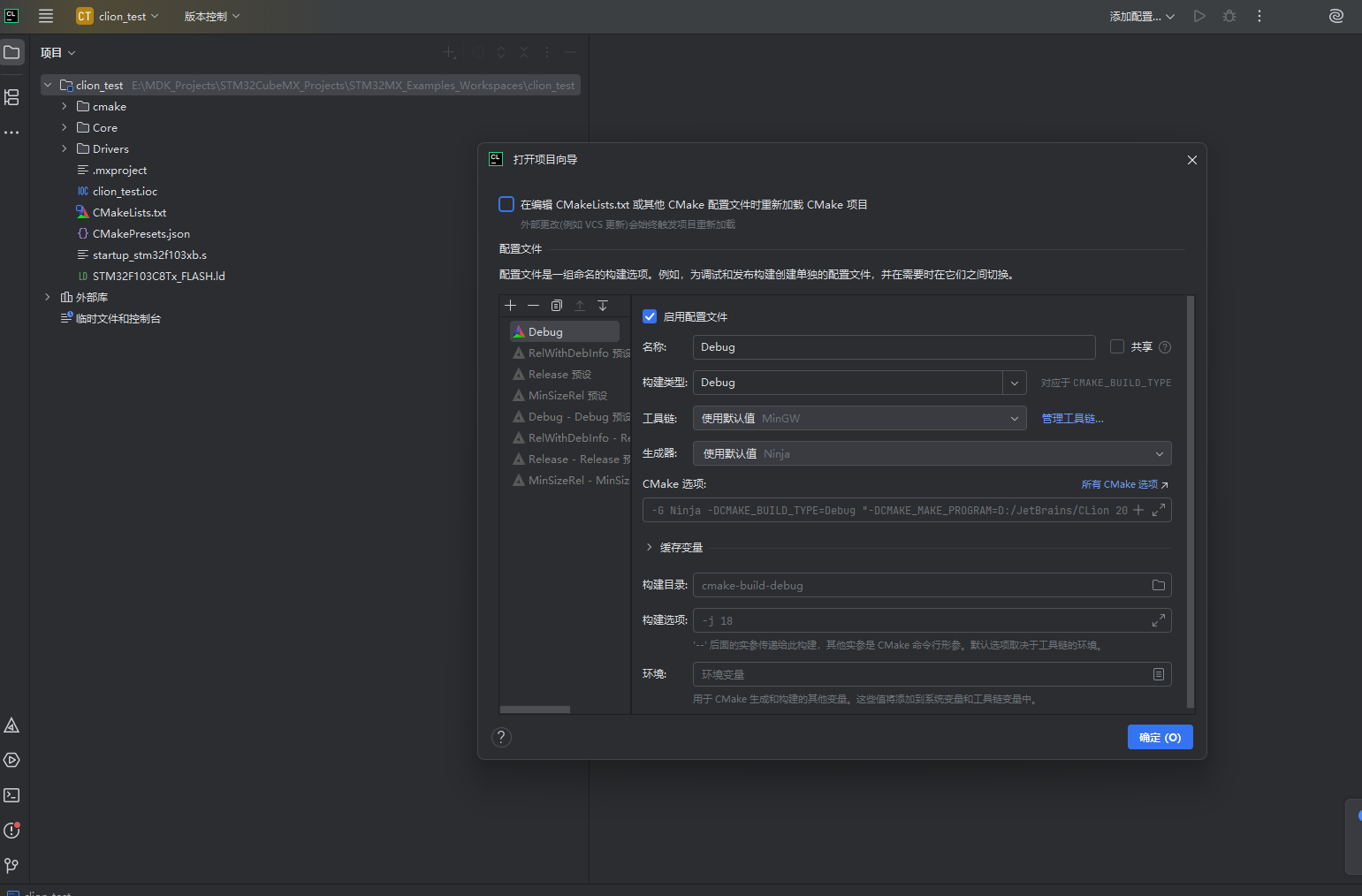Expand the build options field editor

tap(1158, 620)
